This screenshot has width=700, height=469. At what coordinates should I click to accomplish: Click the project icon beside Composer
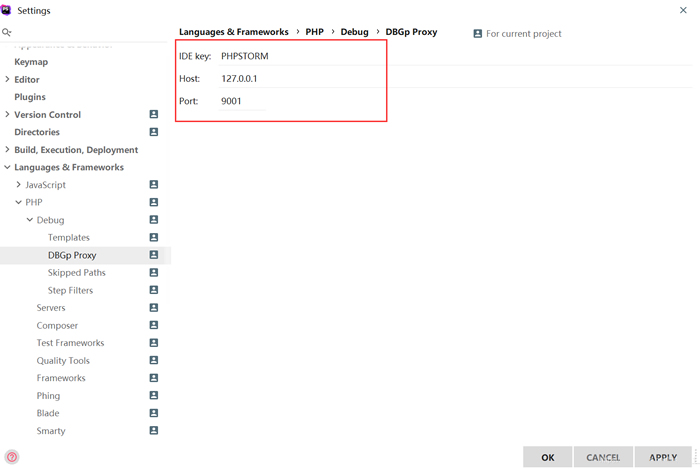tap(154, 325)
